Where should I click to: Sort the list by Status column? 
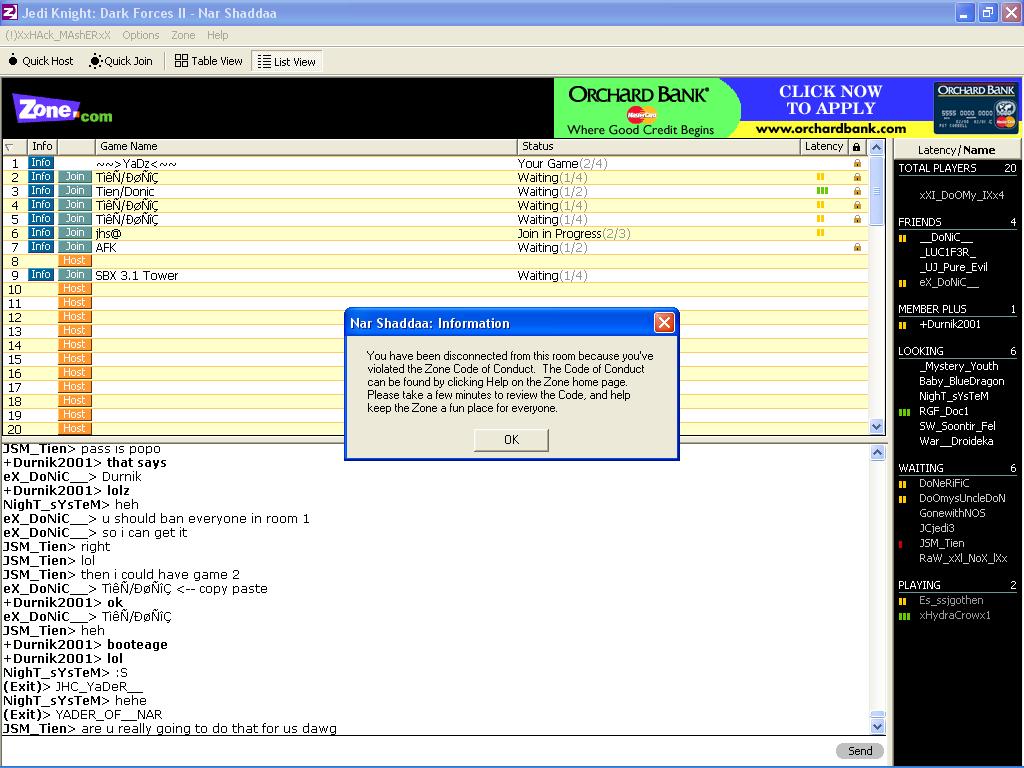point(658,146)
